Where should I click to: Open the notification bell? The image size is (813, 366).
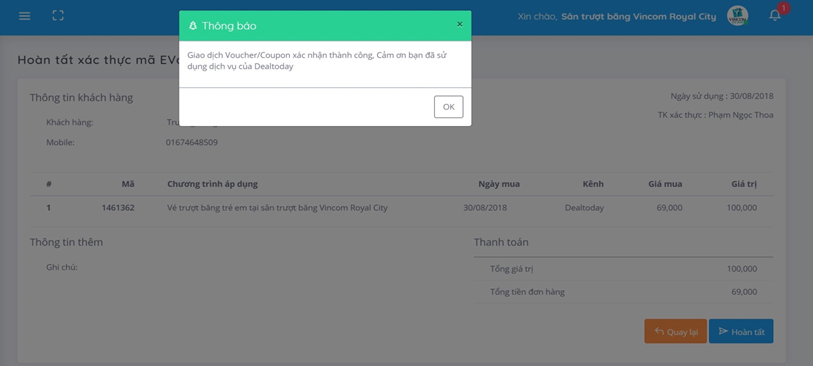(x=775, y=16)
